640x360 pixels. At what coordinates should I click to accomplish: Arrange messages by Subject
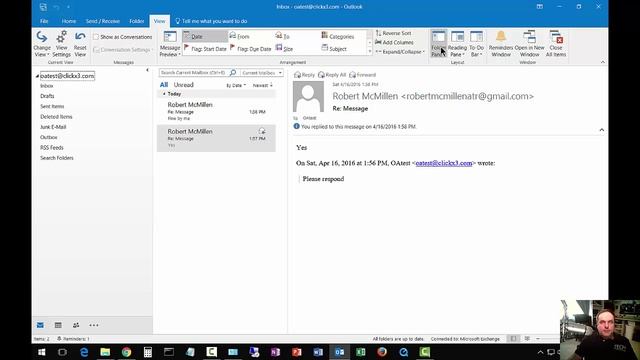click(x=334, y=49)
